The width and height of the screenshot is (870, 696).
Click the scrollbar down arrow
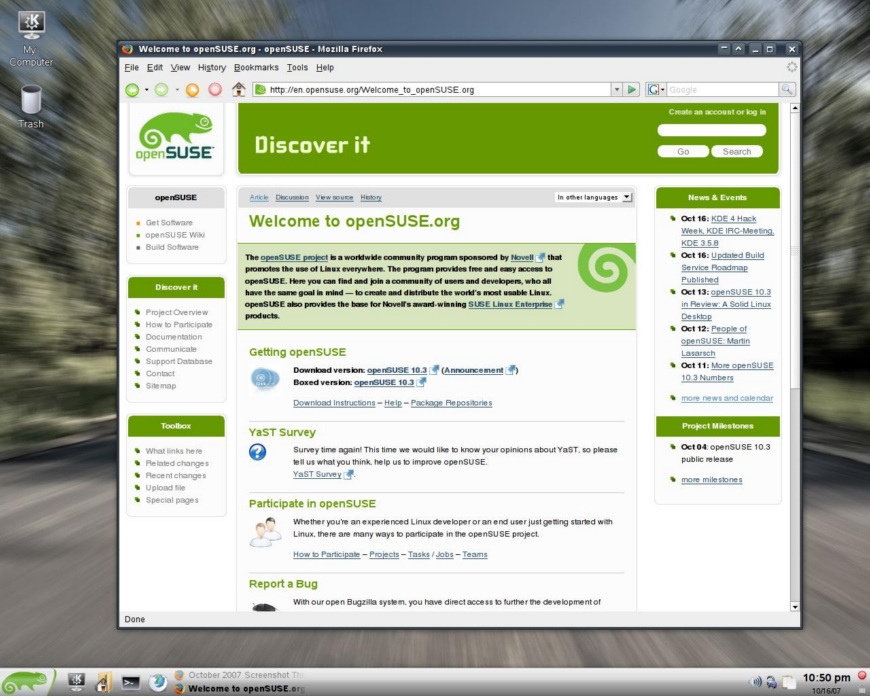795,607
